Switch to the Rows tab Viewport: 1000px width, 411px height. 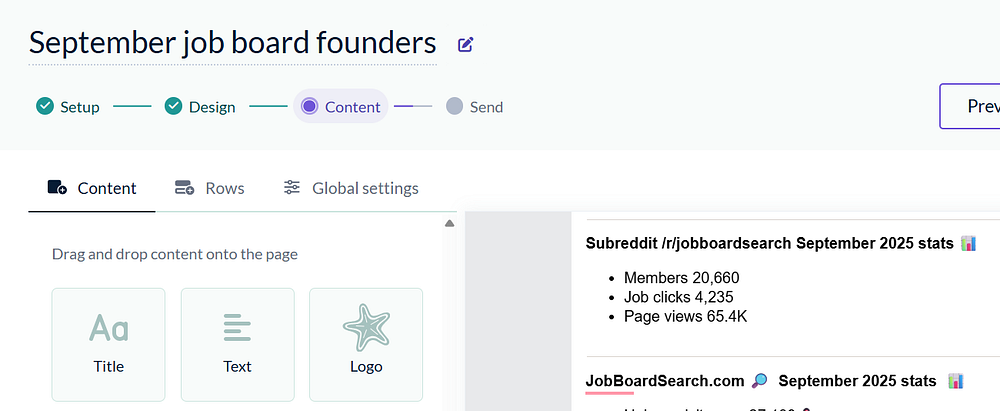209,188
